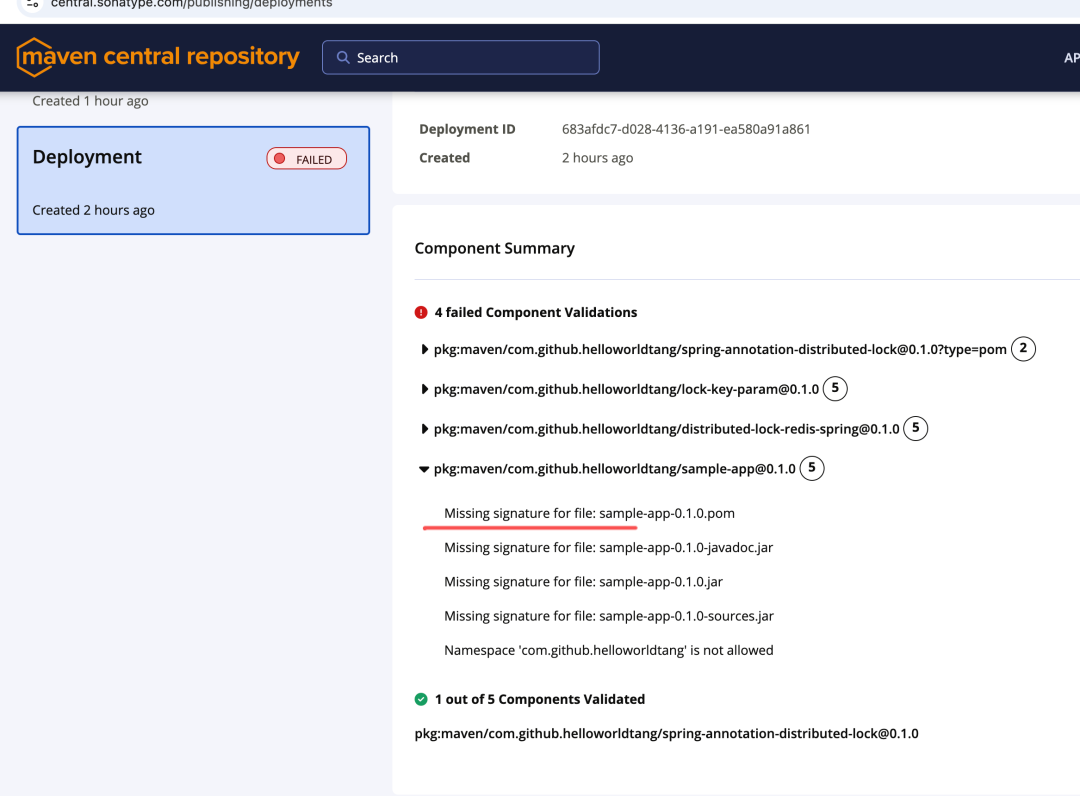The height and width of the screenshot is (796, 1080).
Task: Click the red failed validations alert icon
Action: tap(421, 313)
